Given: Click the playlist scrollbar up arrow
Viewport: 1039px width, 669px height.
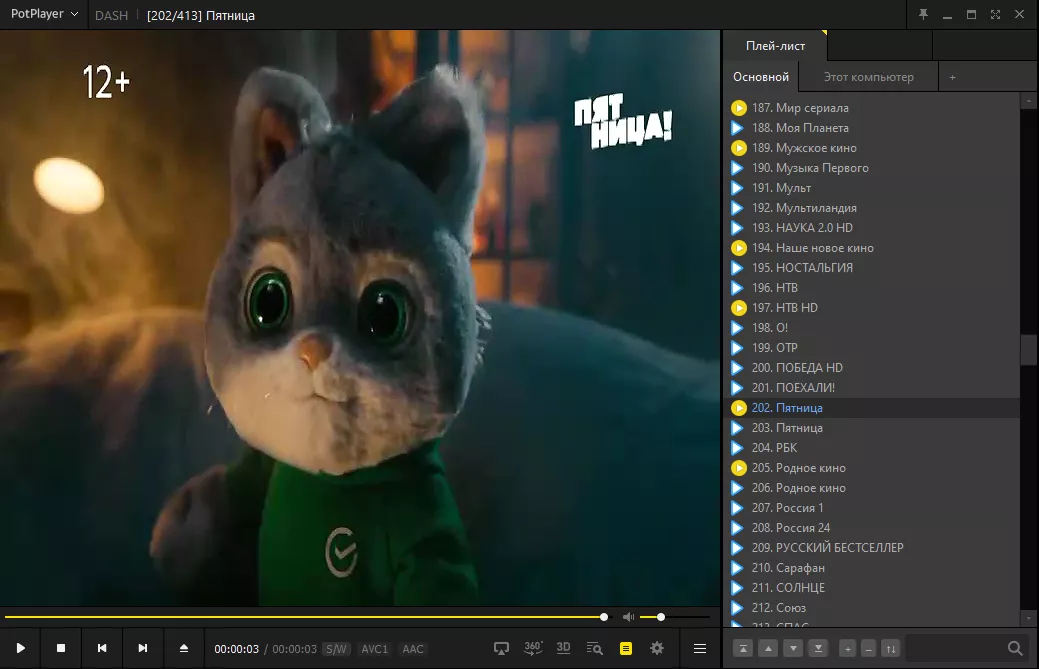Looking at the screenshot, I should 1029,101.
